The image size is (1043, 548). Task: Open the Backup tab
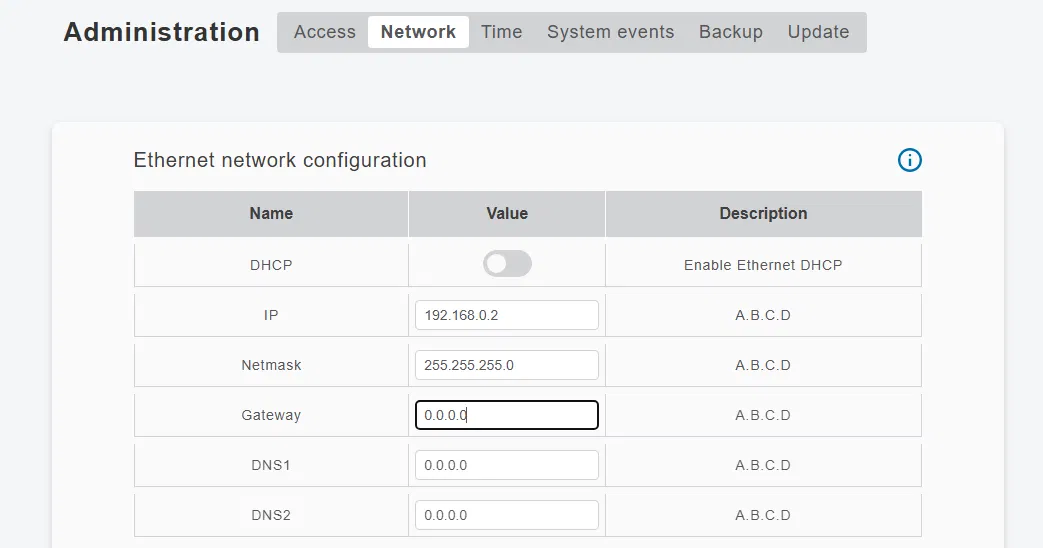click(x=730, y=32)
